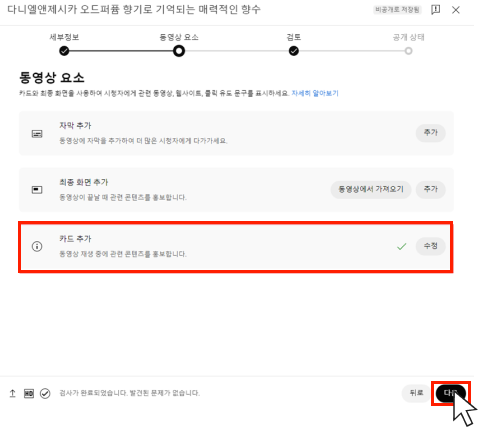Click the end screen icon beside 최종 화면 추가
This screenshot has width=478, height=427.
coord(37,190)
